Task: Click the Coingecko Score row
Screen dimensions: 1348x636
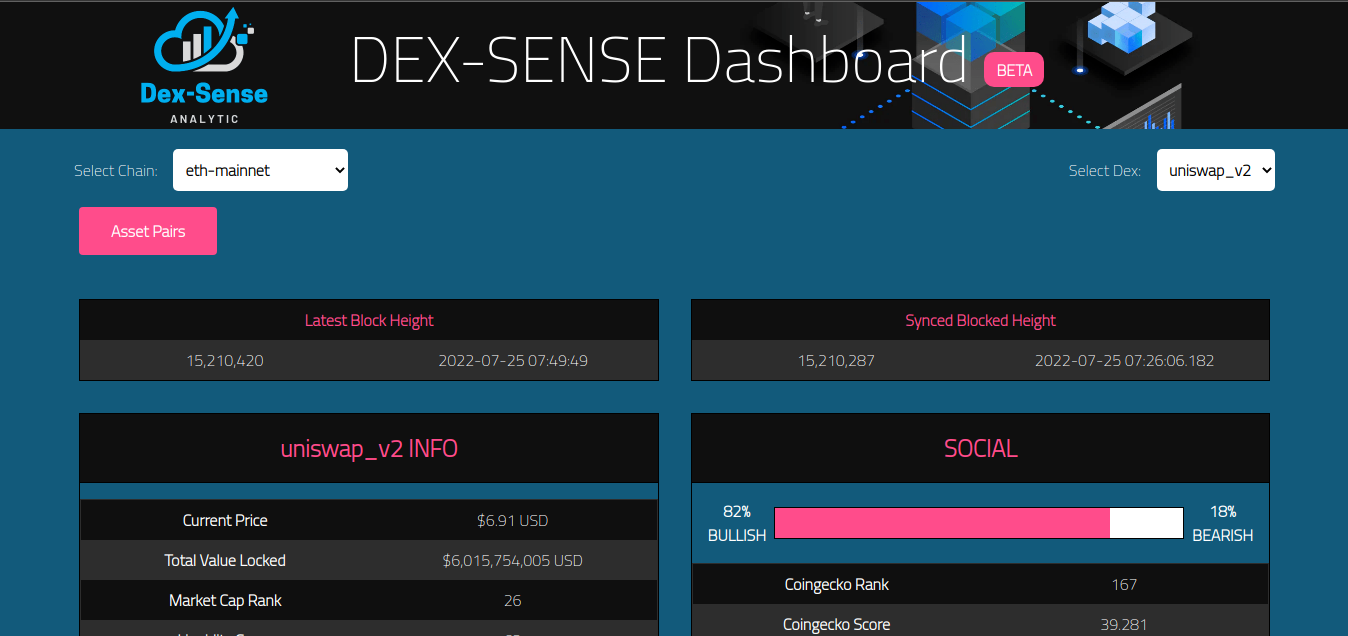Action: click(x=980, y=625)
